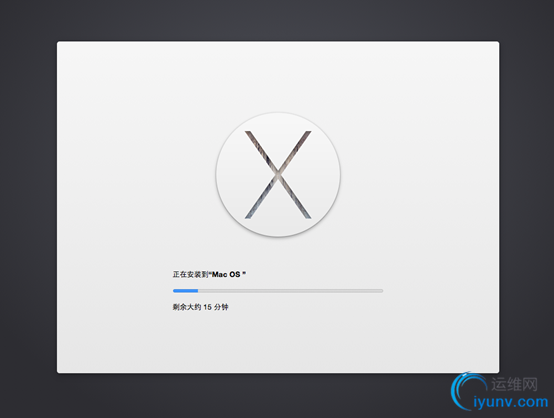554x418 pixels.
Task: Click the text "剩余大约 15 分钟"
Action: point(200,307)
